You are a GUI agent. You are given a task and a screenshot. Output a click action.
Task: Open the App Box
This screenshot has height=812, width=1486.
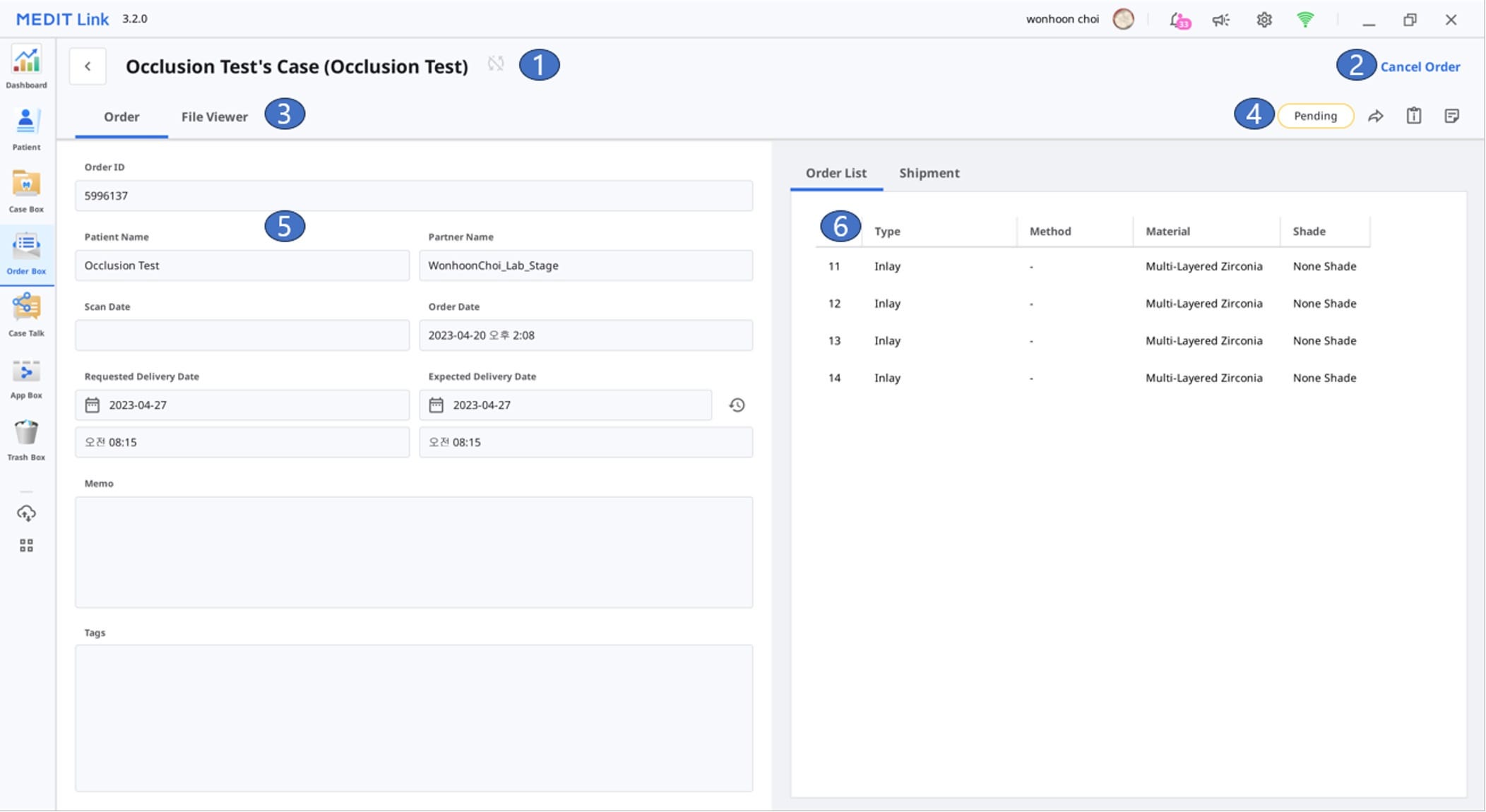click(x=26, y=378)
